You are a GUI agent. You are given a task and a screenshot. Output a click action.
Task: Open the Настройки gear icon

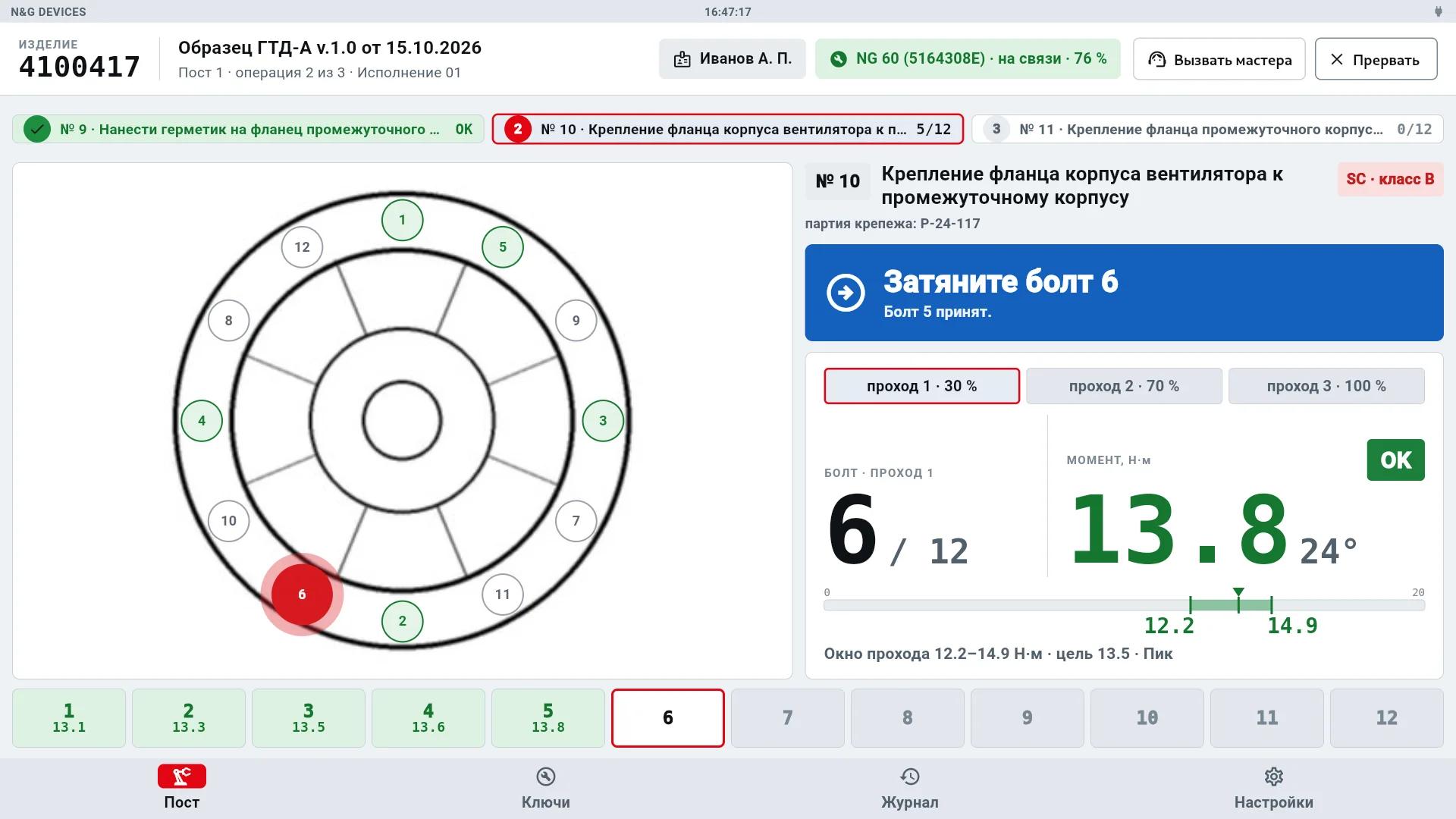pos(1273,777)
